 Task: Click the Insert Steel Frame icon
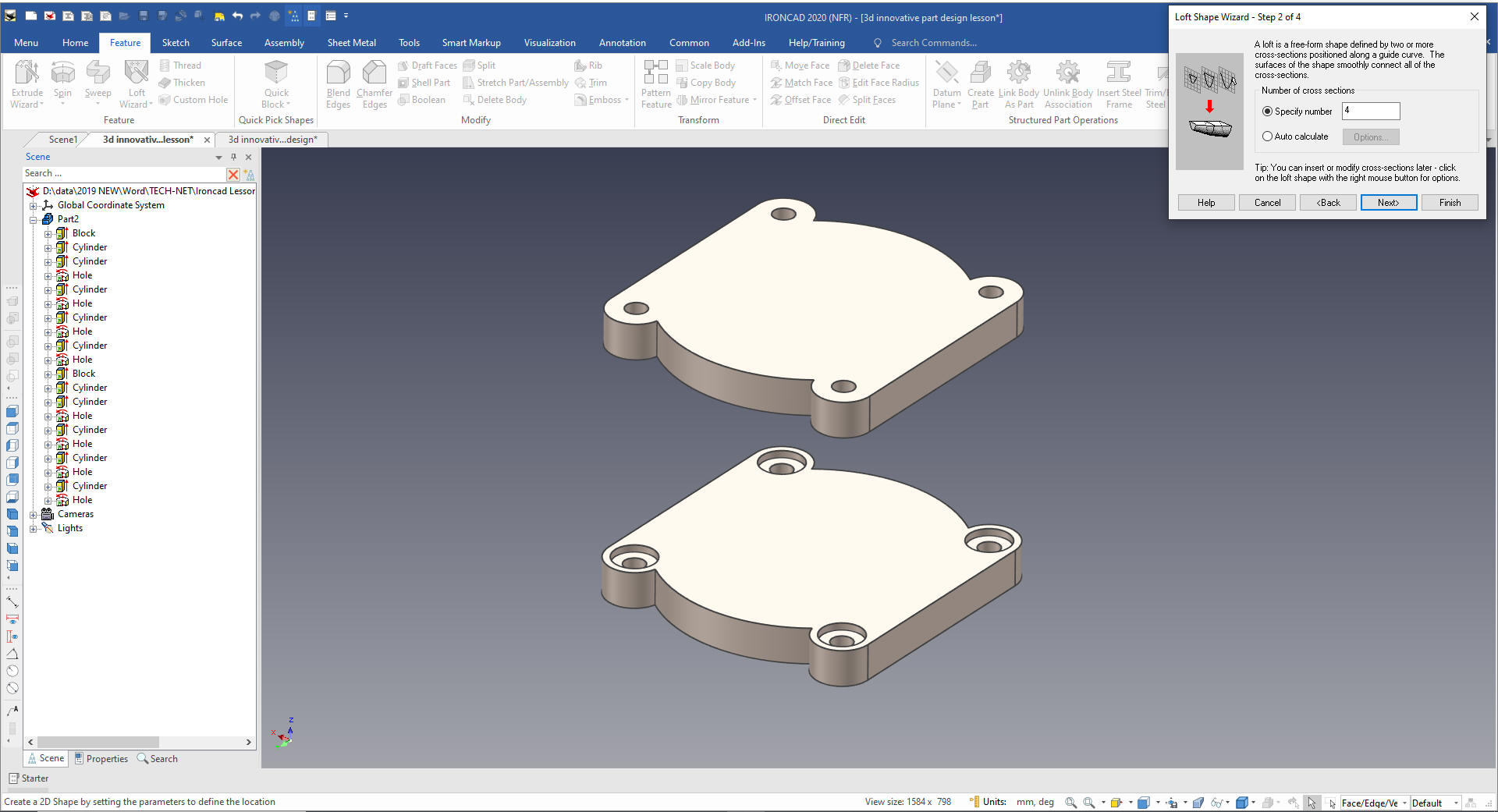point(1118,83)
